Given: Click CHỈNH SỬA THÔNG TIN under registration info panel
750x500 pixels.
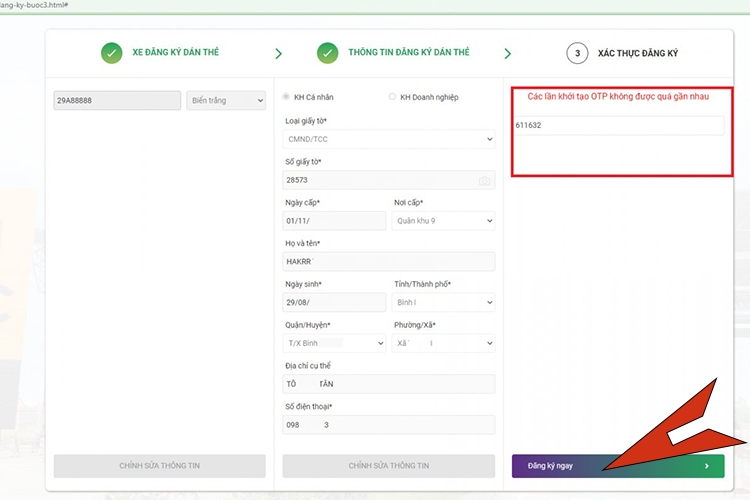Looking at the screenshot, I should pyautogui.click(x=389, y=466).
